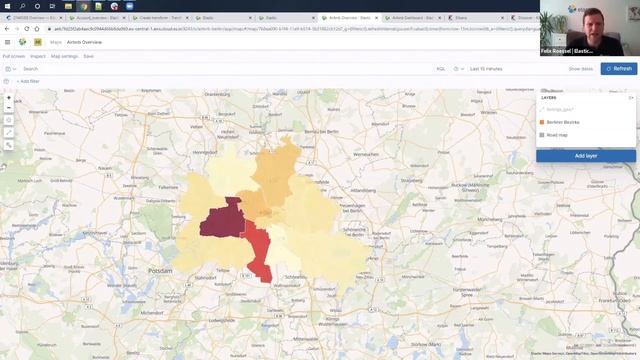640x360 pixels.
Task: Click the dark red district on the map
Action: 222,218
